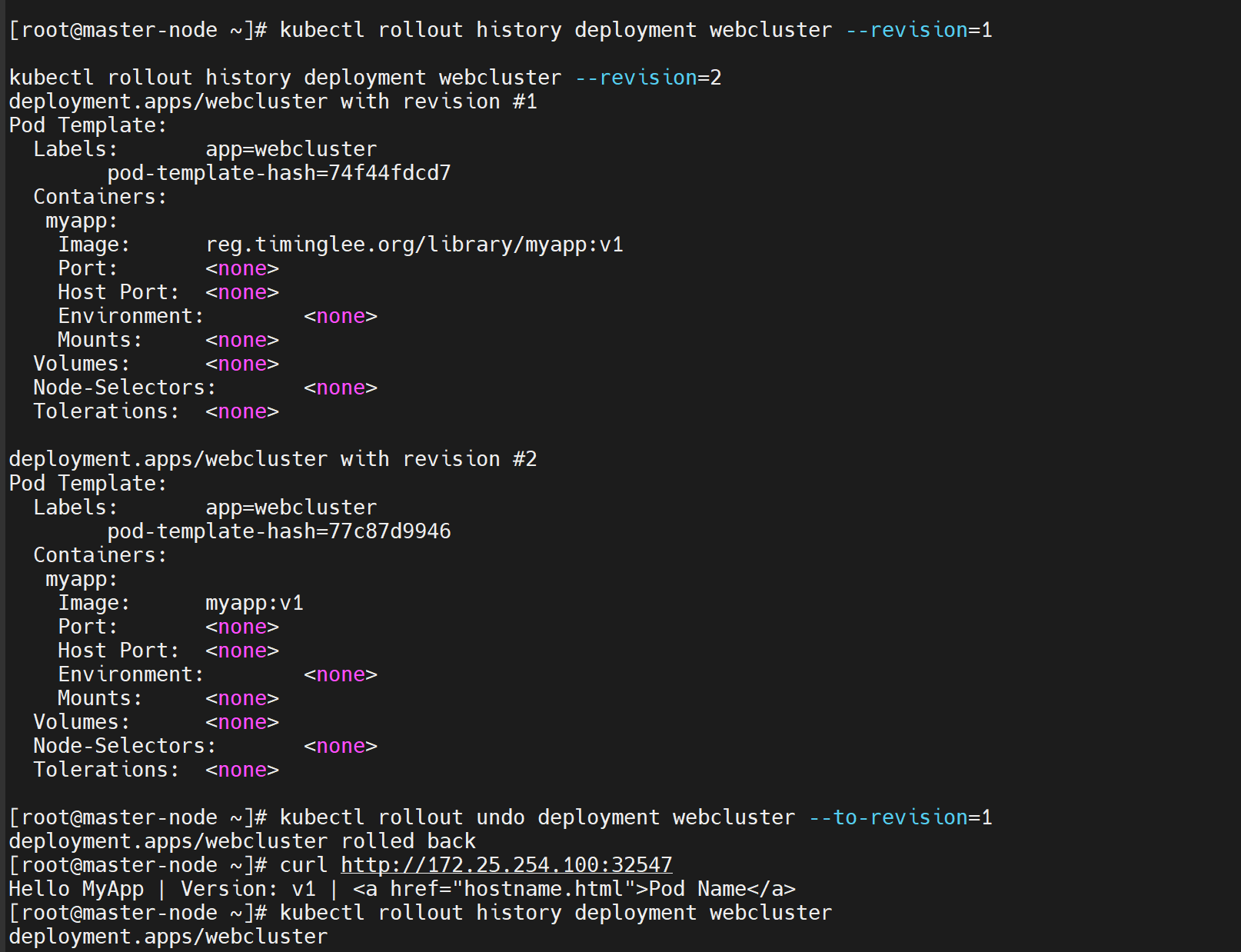The height and width of the screenshot is (952, 1241).
Task: Click 'app=webcluster' label in revision #2
Action: 291,508
